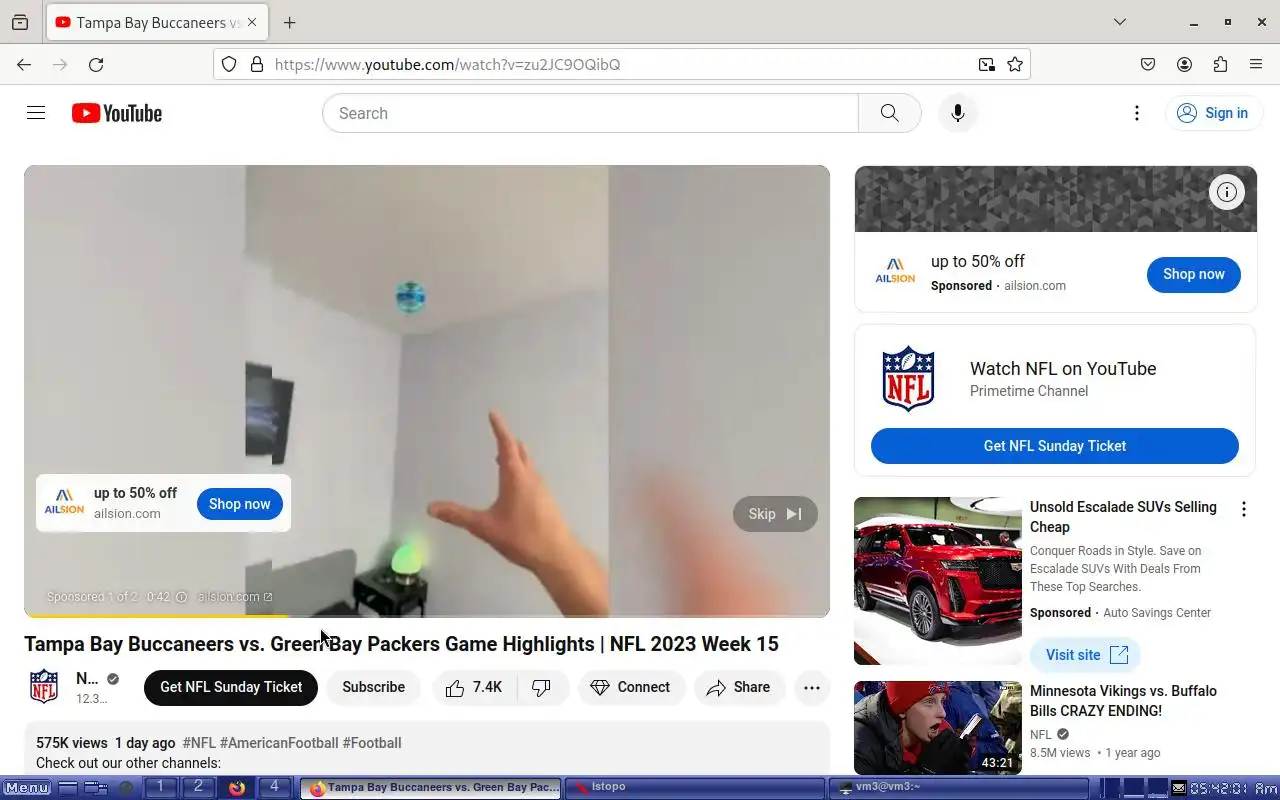Image resolution: width=1280 pixels, height=800 pixels.
Task: Subscribe to the NFL channel
Action: coord(373,687)
